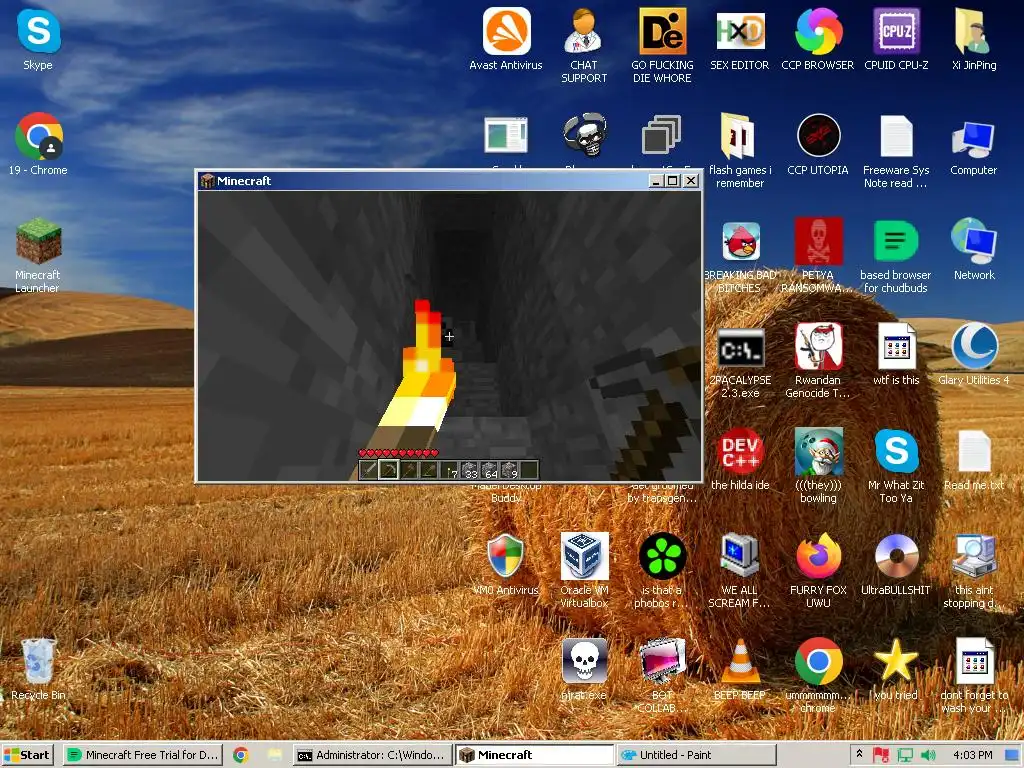
Task: Switch to Minecraft taskbar button
Action: tap(534, 755)
